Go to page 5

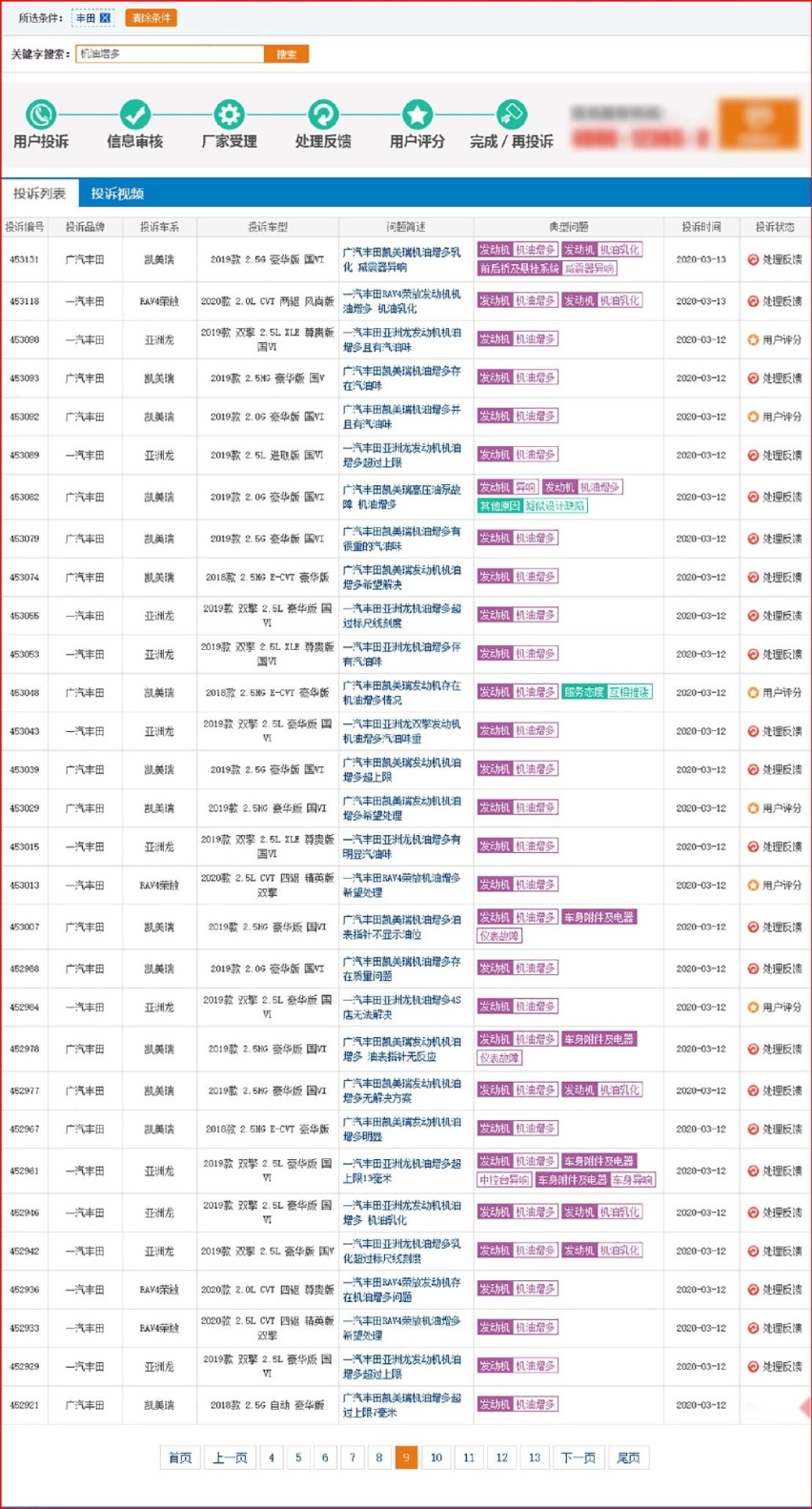(x=298, y=1458)
